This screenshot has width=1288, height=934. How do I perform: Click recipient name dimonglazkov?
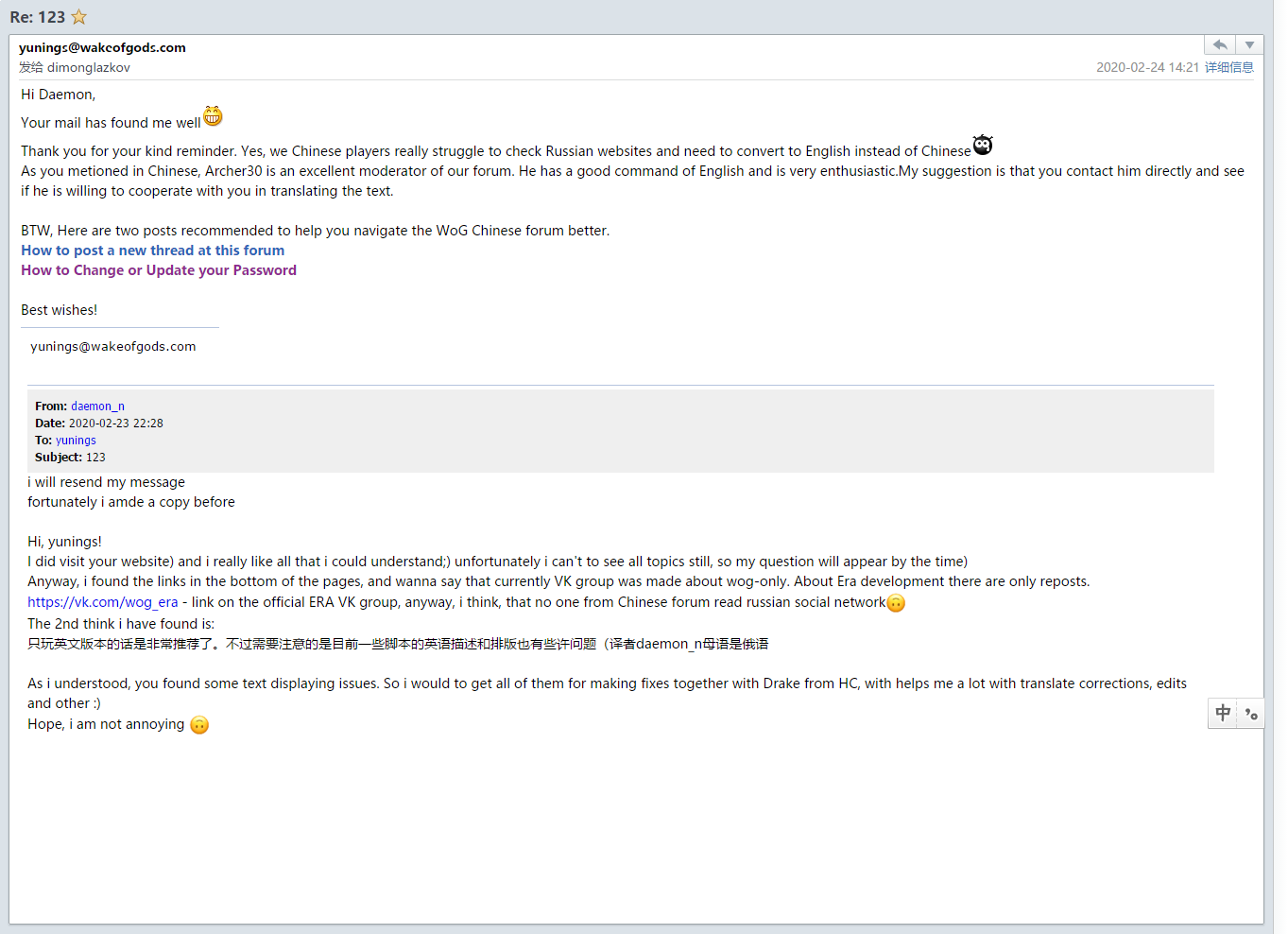click(89, 67)
